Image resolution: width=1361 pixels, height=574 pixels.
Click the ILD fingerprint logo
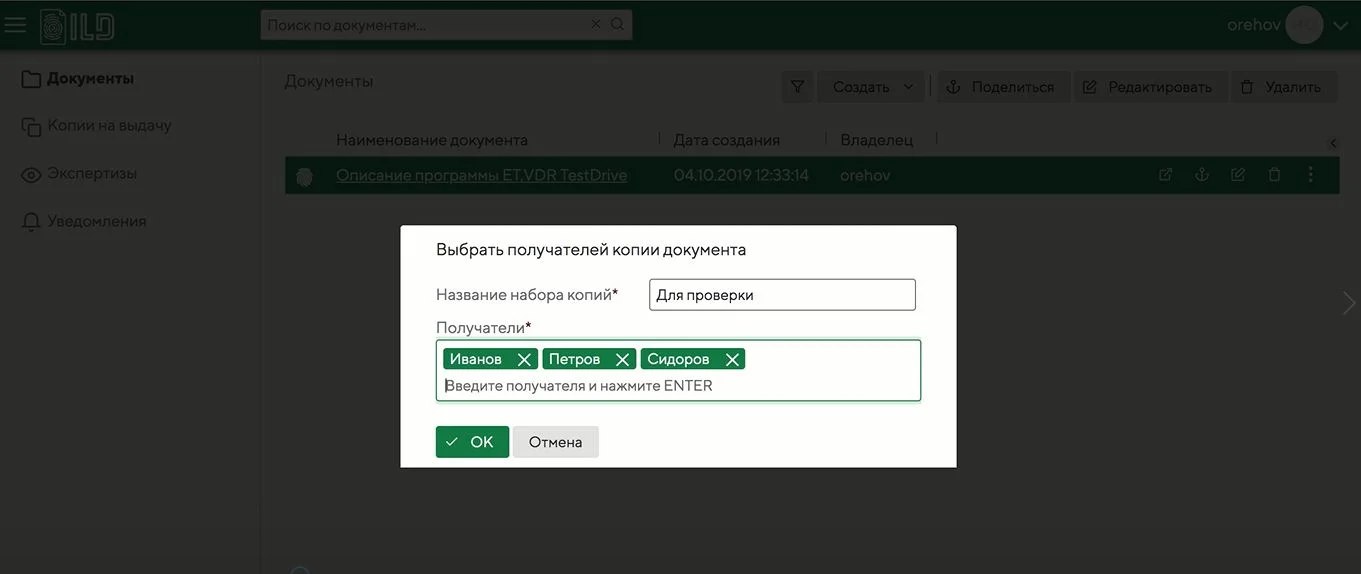pyautogui.click(x=77, y=25)
